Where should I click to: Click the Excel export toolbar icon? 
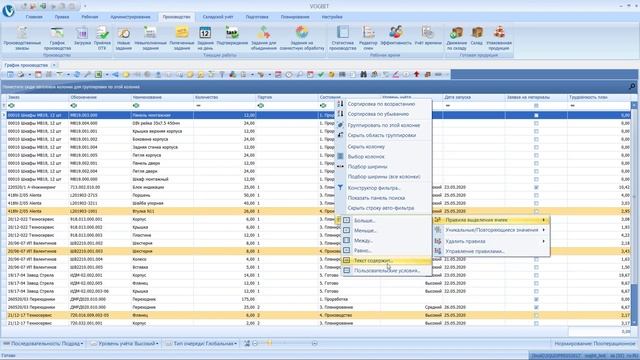coord(98,74)
